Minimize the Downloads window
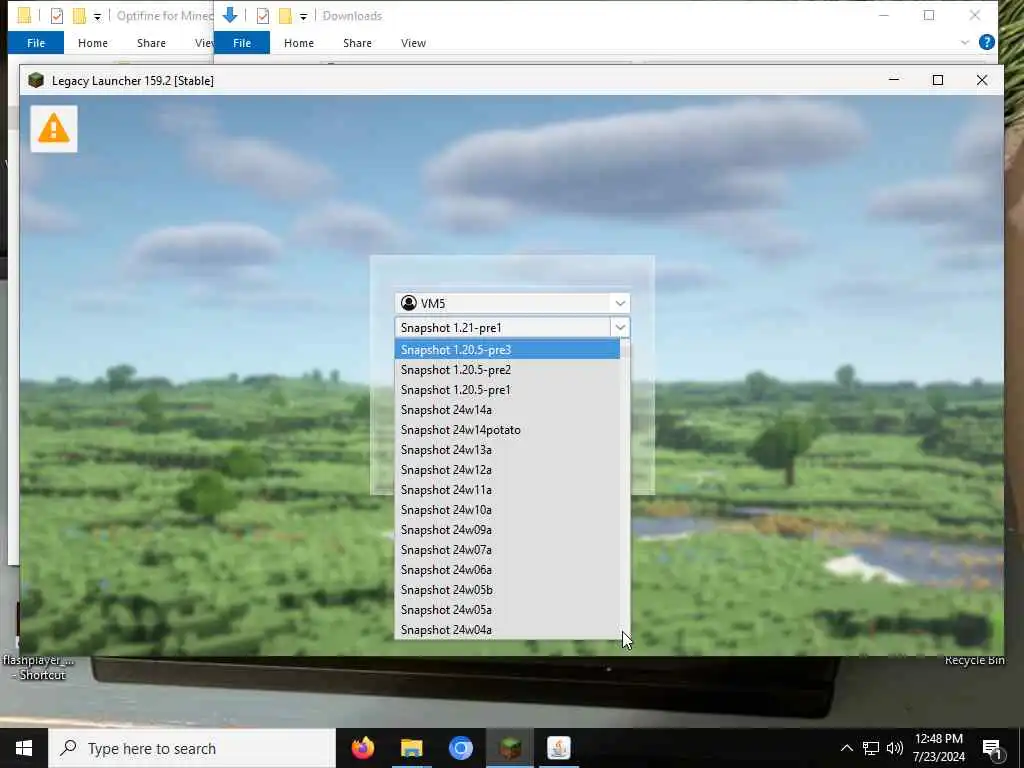 tap(884, 15)
